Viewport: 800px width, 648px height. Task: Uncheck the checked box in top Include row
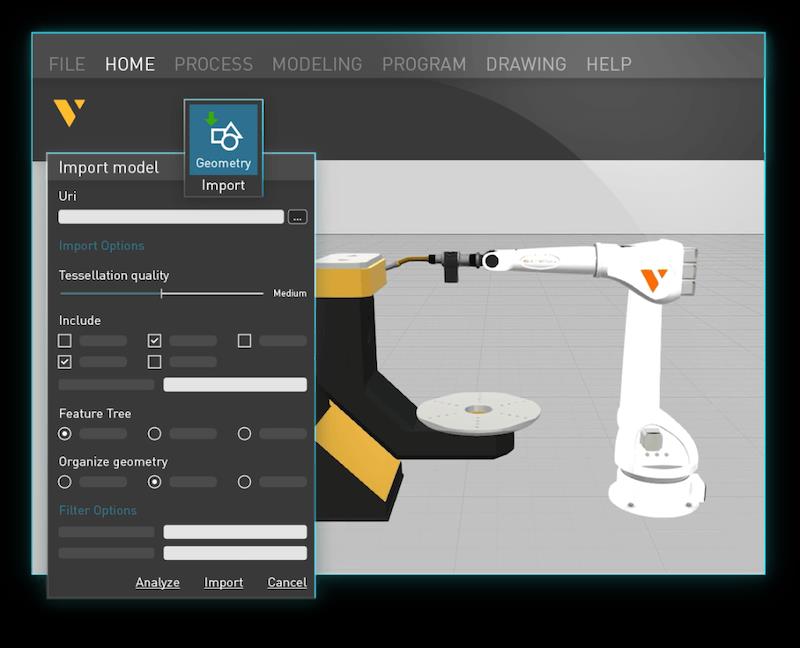[155, 341]
